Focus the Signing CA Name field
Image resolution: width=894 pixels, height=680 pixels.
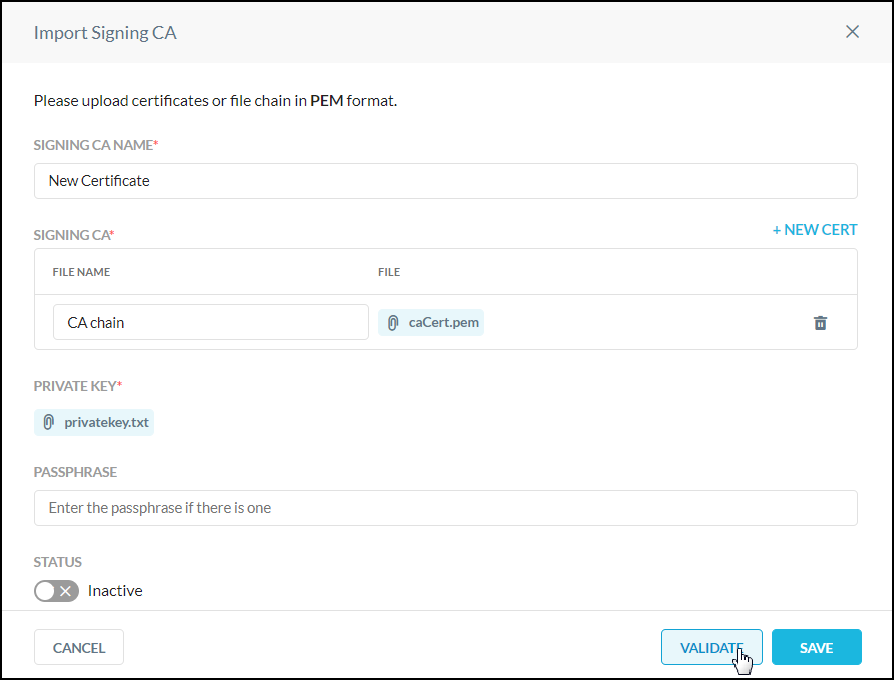[445, 181]
